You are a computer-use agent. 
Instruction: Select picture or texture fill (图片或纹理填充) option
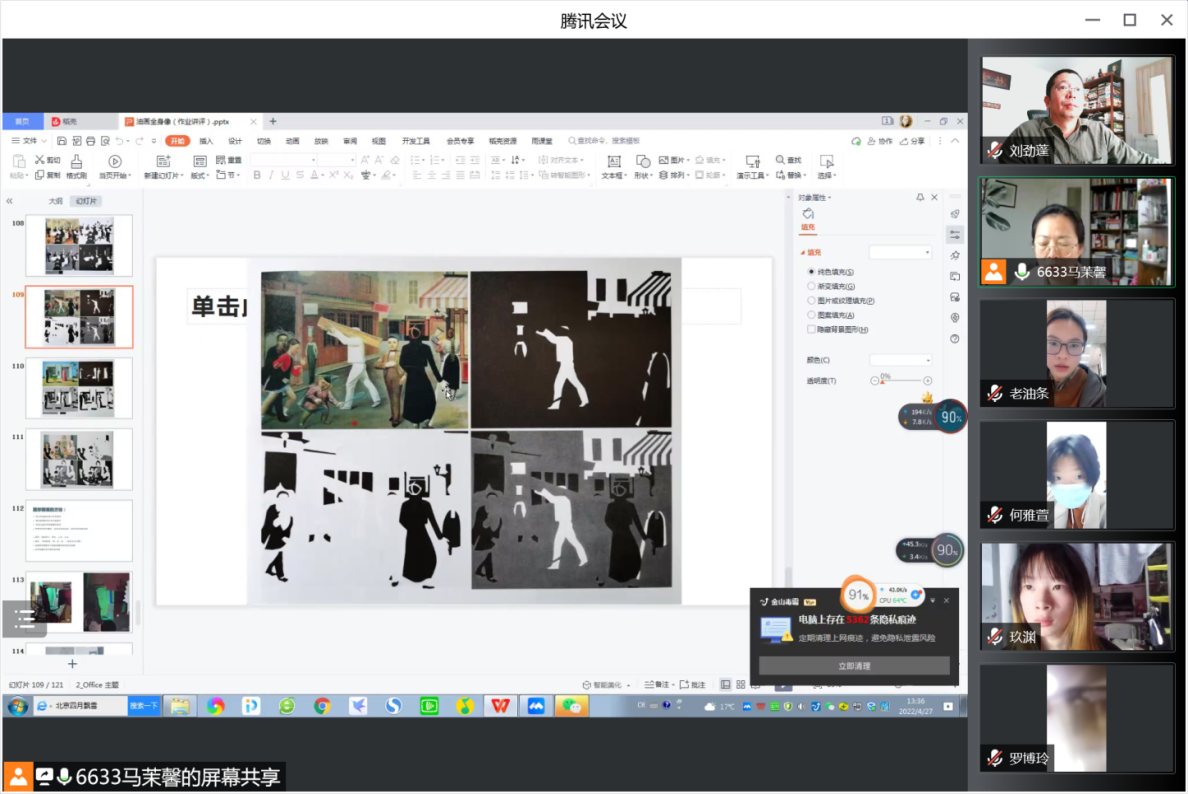811,300
